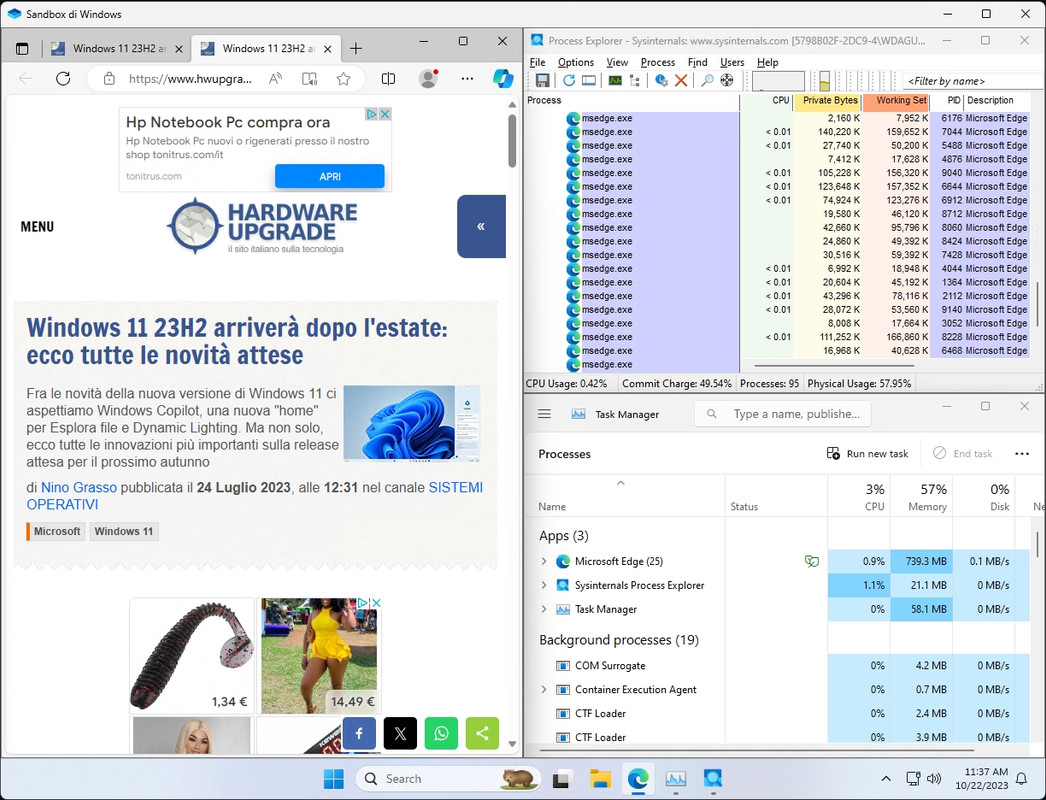Open the MENU on Hardware Upgrade site

(37, 226)
